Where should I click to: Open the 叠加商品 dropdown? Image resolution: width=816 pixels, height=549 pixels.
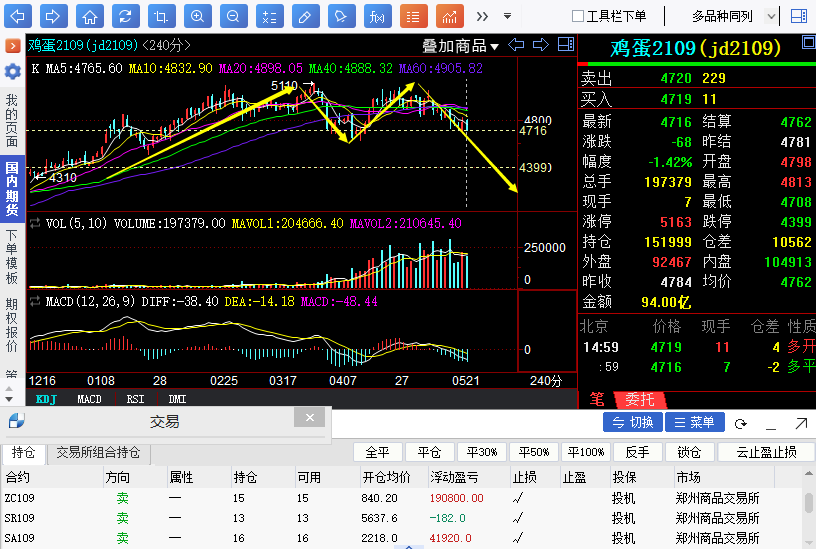click(460, 46)
